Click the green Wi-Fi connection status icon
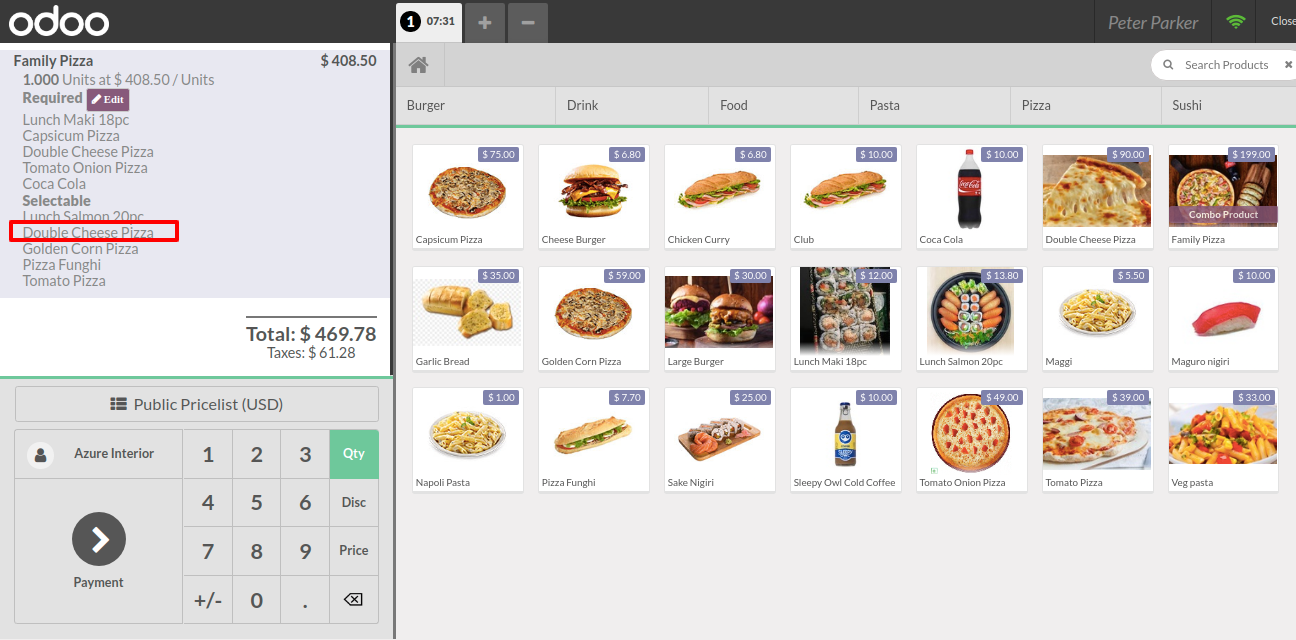Screen dimensions: 1296x640 pyautogui.click(x=1236, y=22)
